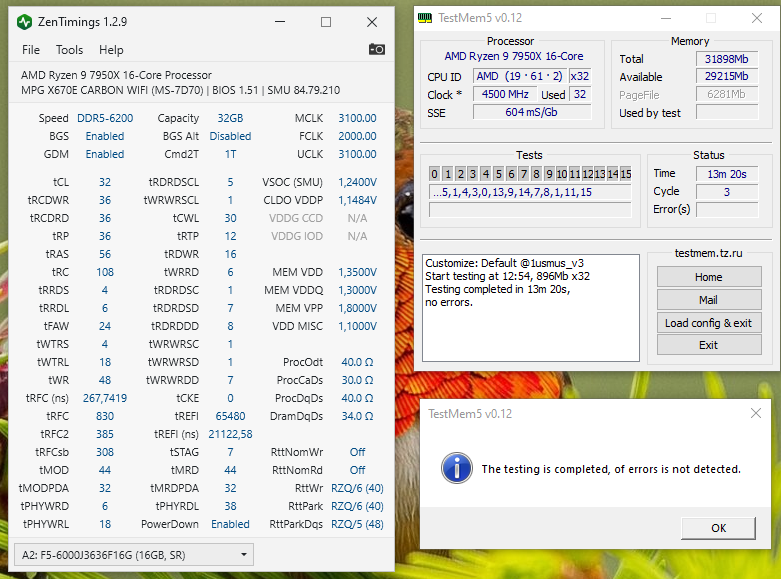Click the 'tRFC (ns)' value '267,7419'
The width and height of the screenshot is (781, 579).
(105, 398)
